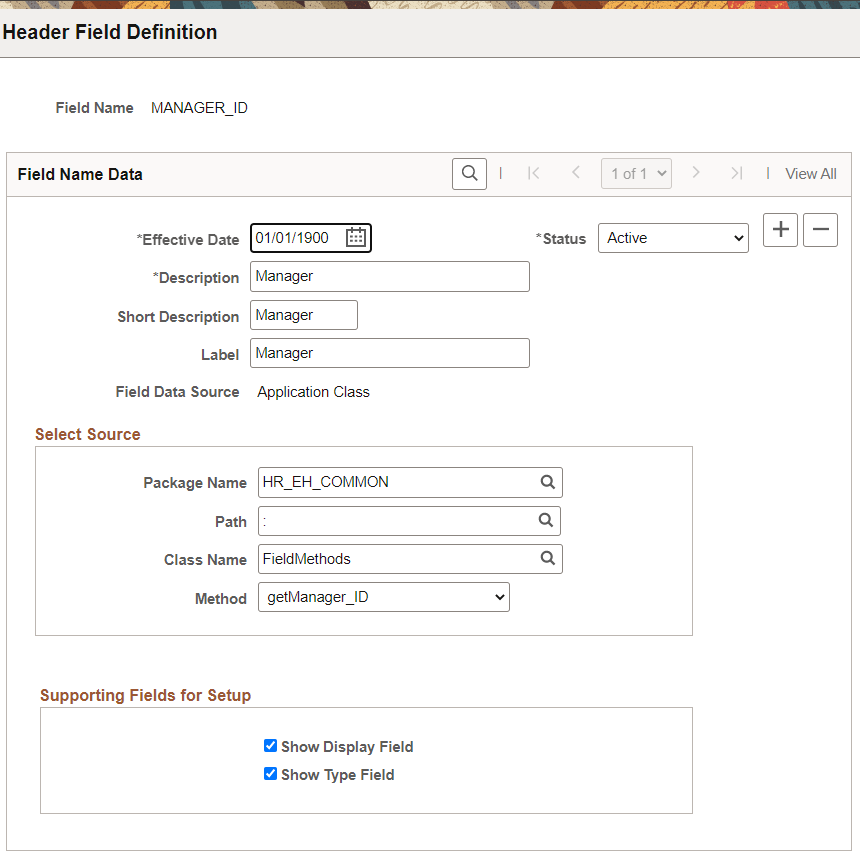
Task: Uncheck Show Display Field checkbox
Action: 270,746
